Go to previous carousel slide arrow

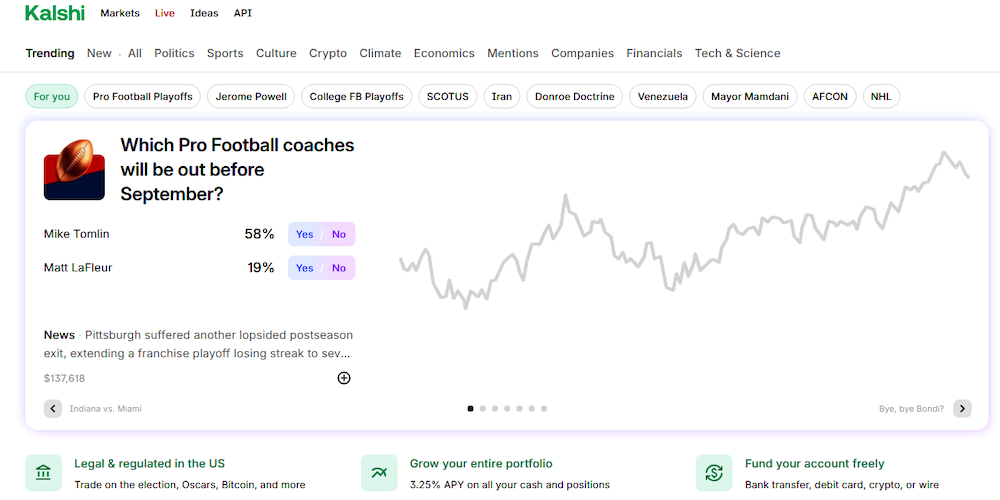click(x=53, y=408)
